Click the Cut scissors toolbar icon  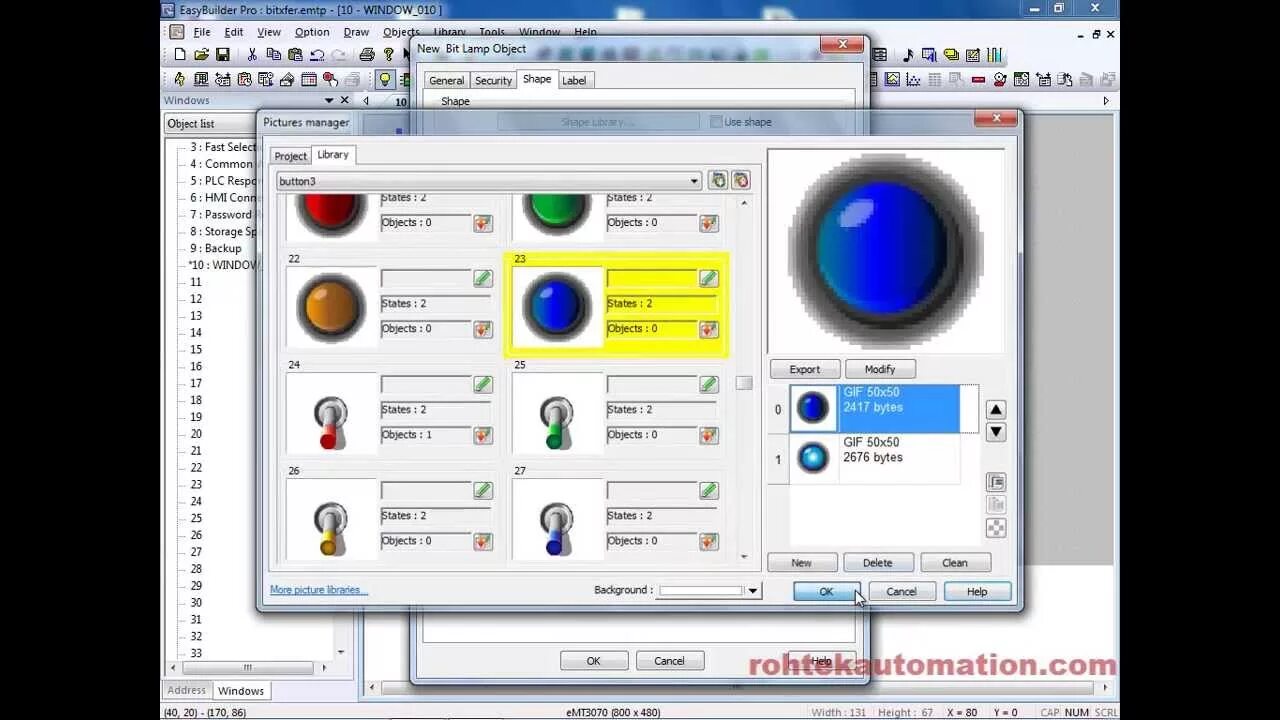[x=252, y=54]
